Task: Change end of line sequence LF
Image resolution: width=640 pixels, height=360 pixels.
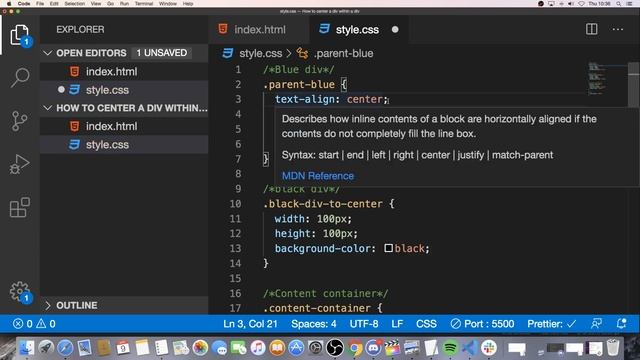Action: coord(397,324)
